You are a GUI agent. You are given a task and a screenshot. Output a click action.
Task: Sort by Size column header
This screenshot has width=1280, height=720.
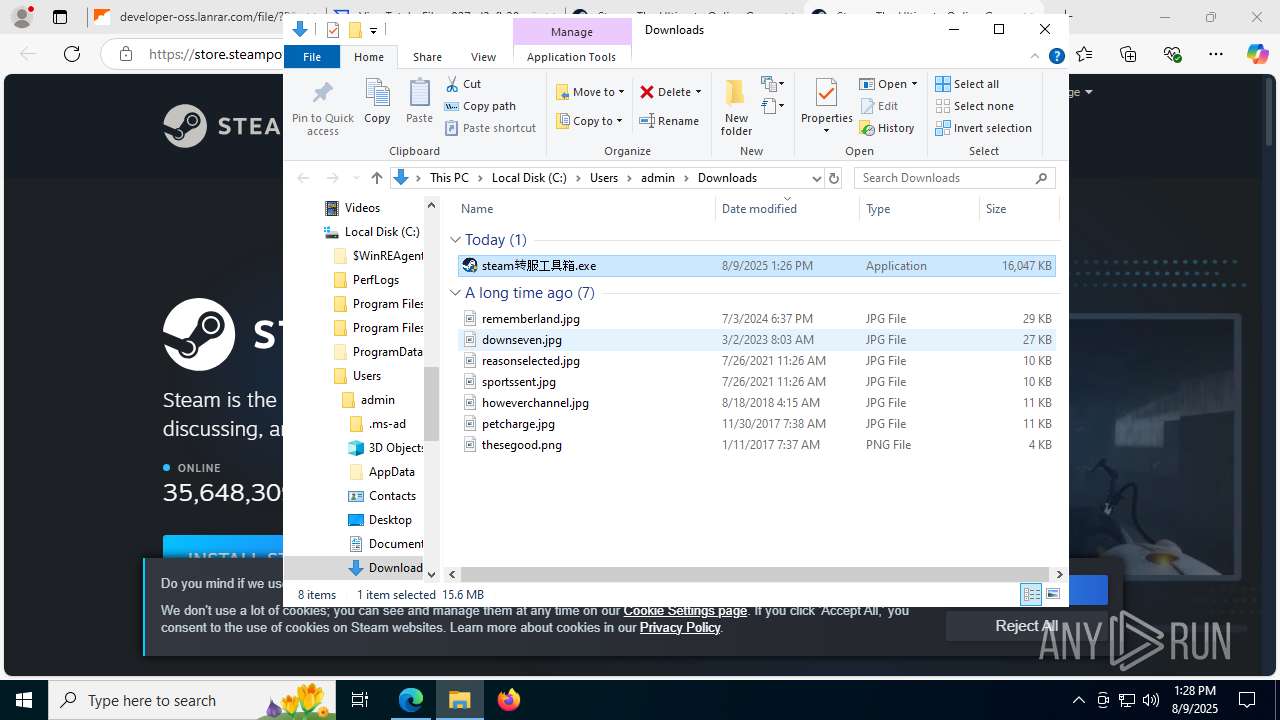(x=1018, y=209)
